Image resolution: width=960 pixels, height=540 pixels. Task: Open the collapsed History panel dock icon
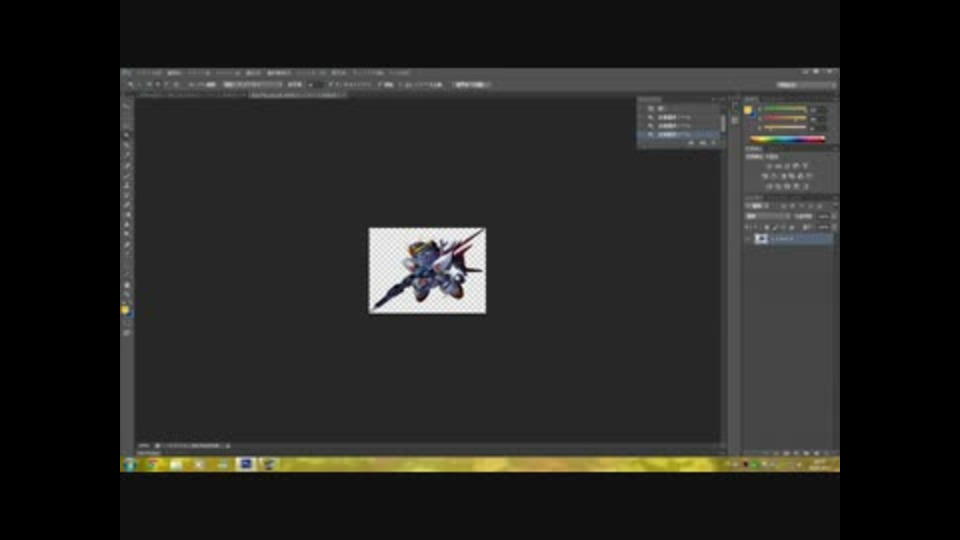(x=735, y=107)
